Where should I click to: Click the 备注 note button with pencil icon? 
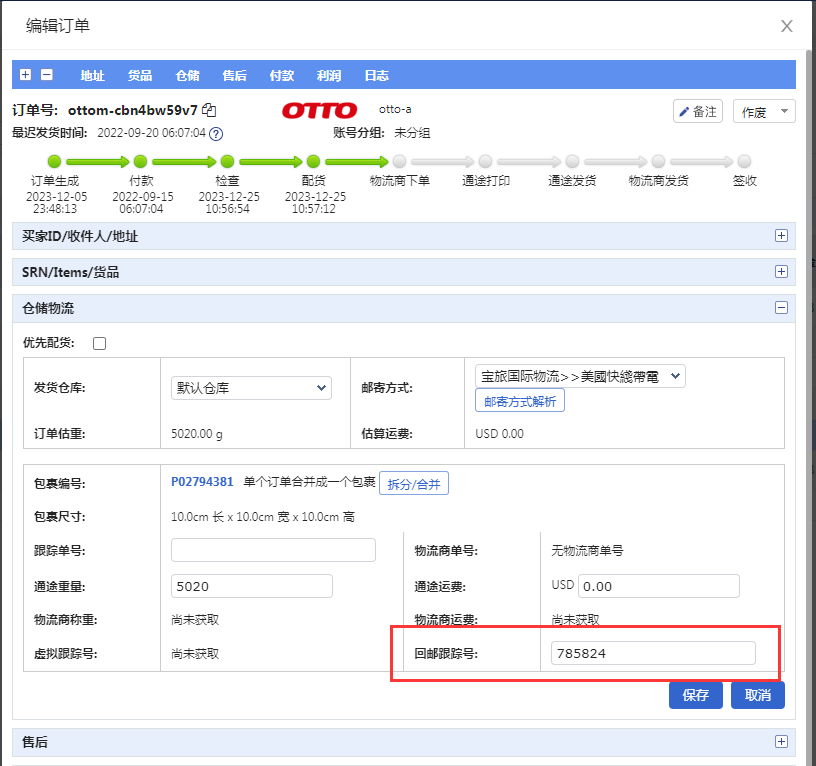tap(698, 111)
